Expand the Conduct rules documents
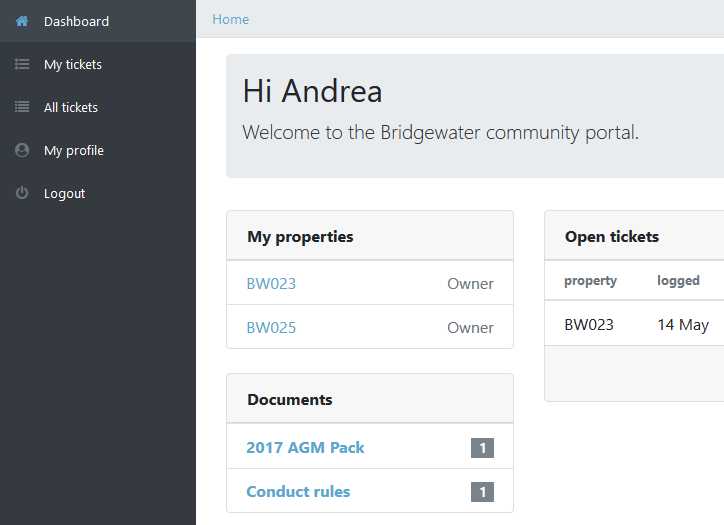Viewport: 724px width, 525px height. (298, 491)
